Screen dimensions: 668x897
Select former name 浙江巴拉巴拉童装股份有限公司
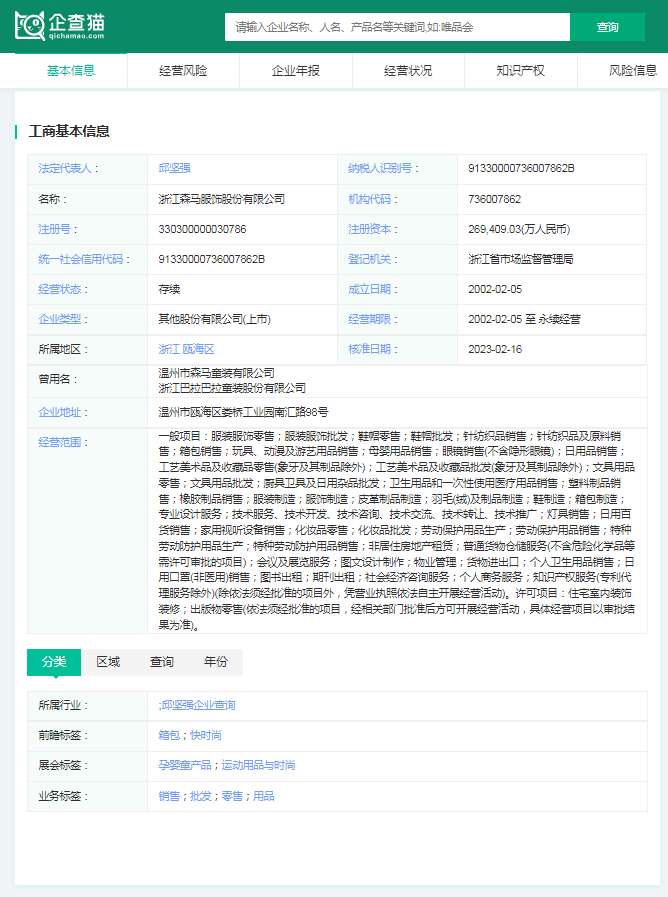click(x=232, y=388)
